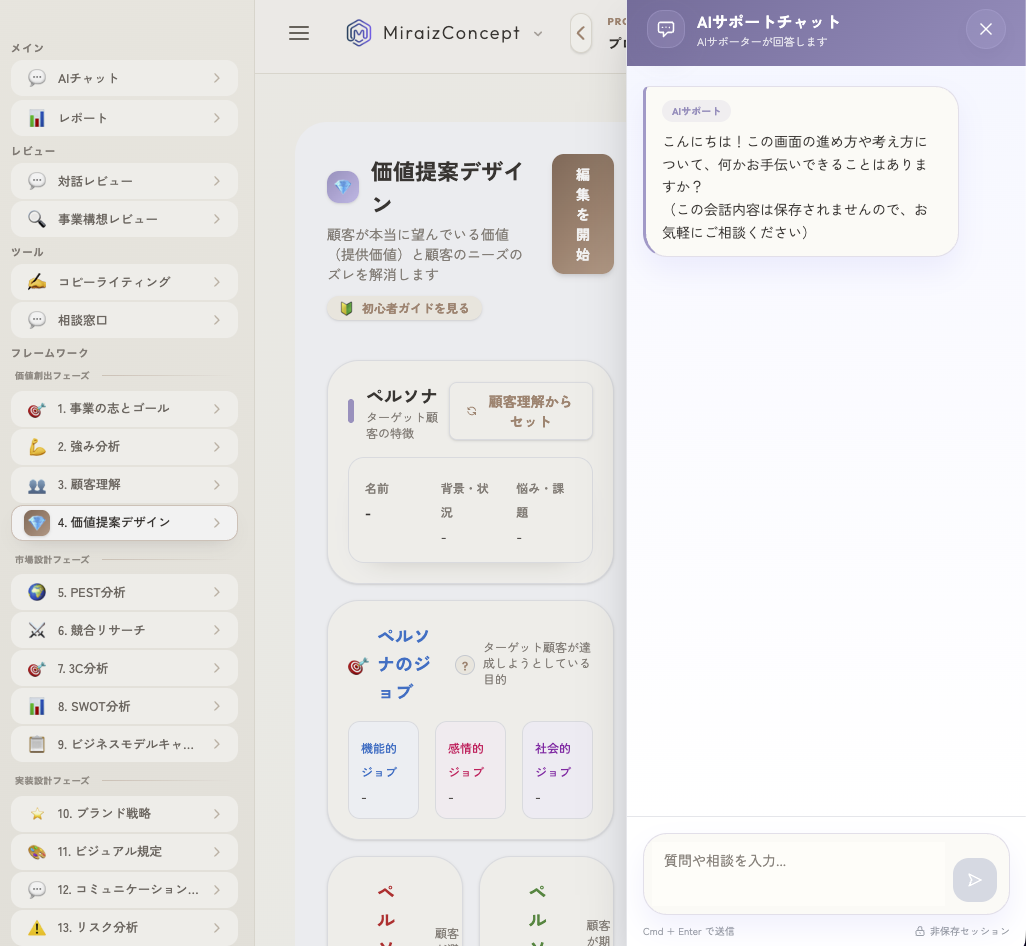Collapse the panel with the left arrow button
The width and height of the screenshot is (1026, 946).
tap(581, 33)
